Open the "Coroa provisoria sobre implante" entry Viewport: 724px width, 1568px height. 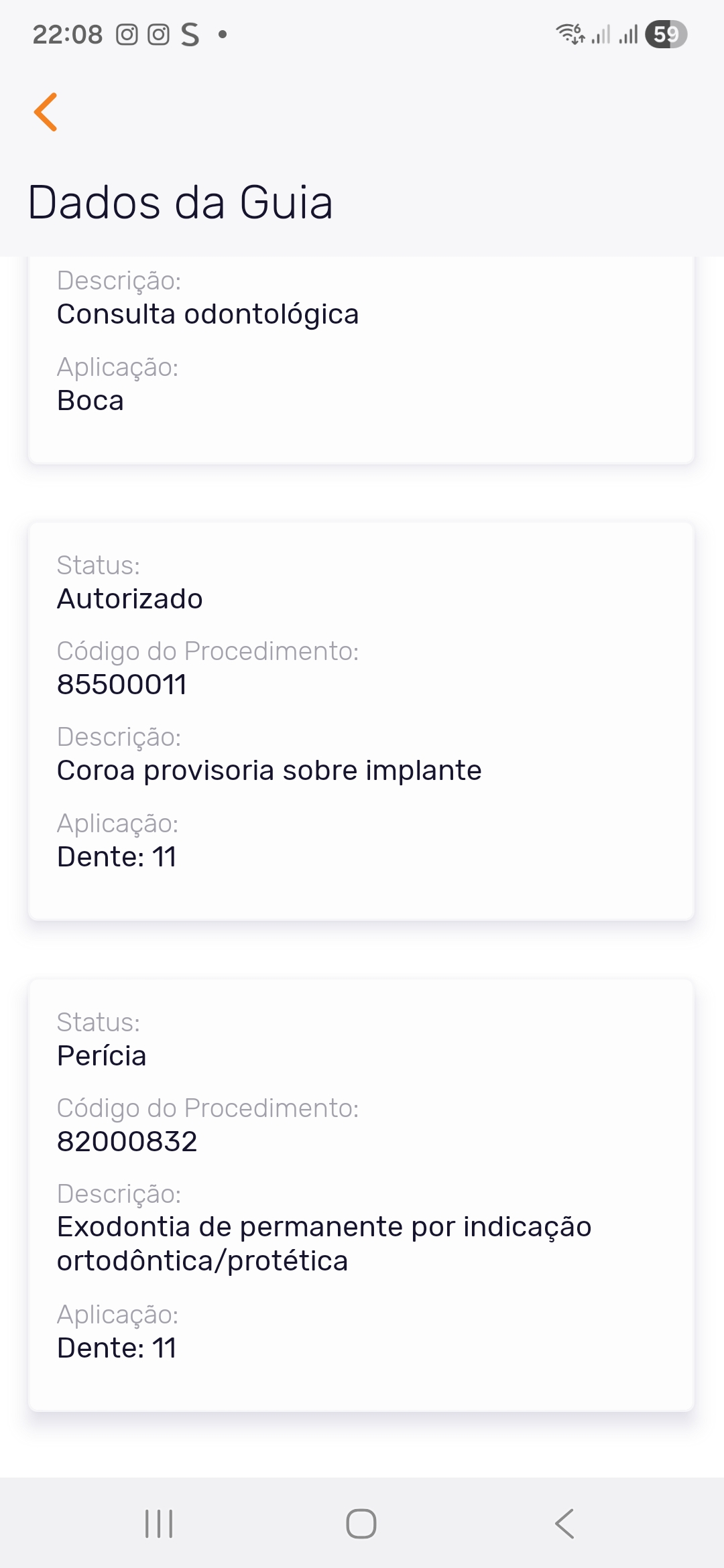tap(269, 771)
